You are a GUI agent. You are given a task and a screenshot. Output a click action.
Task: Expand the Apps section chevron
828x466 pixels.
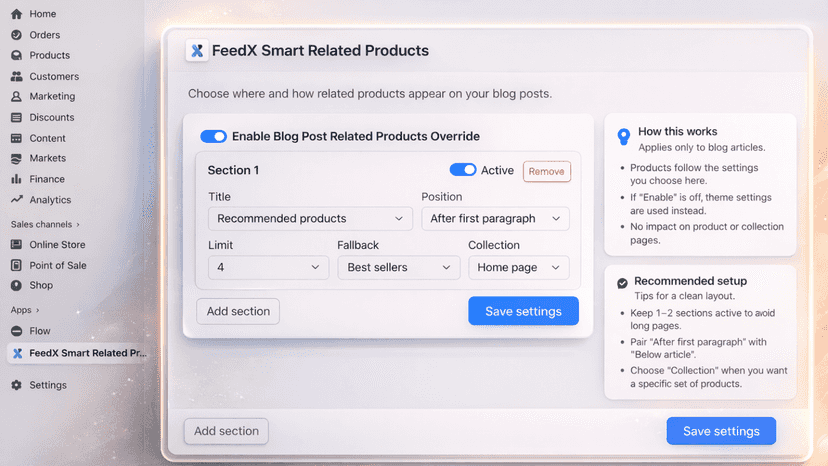point(37,310)
